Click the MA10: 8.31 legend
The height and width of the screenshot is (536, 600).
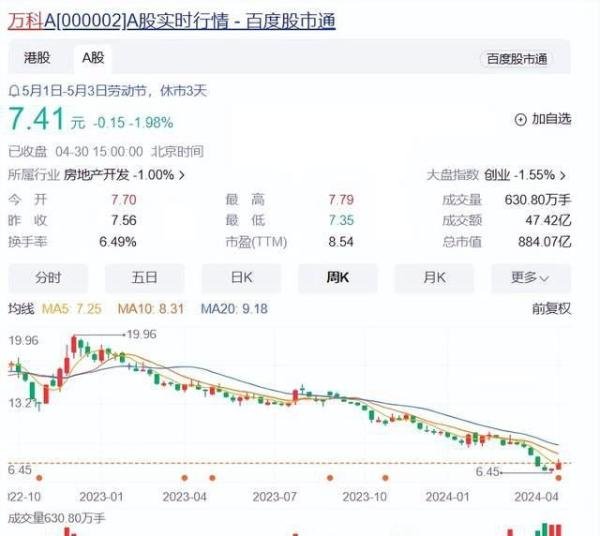151,309
